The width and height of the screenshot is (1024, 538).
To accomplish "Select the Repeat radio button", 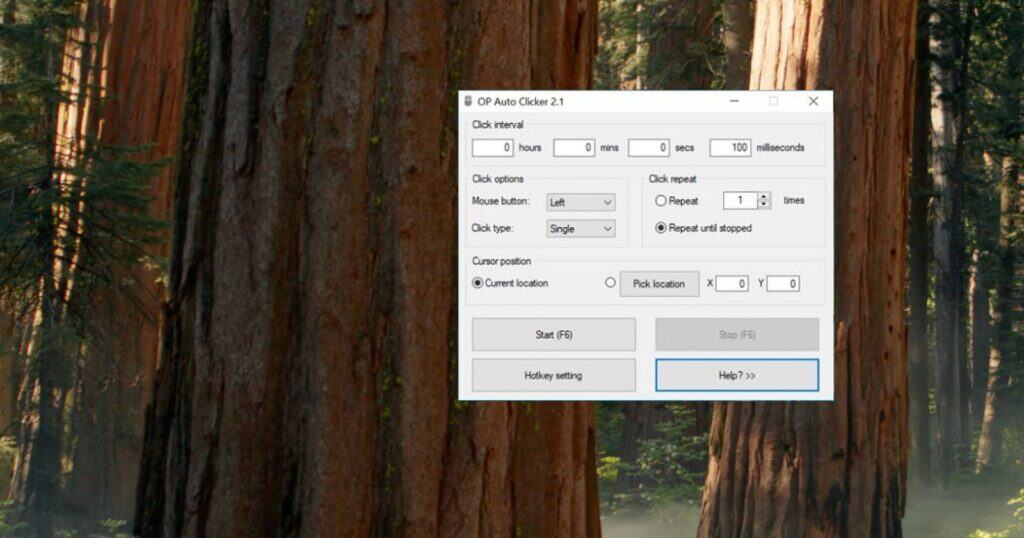I will (x=661, y=201).
